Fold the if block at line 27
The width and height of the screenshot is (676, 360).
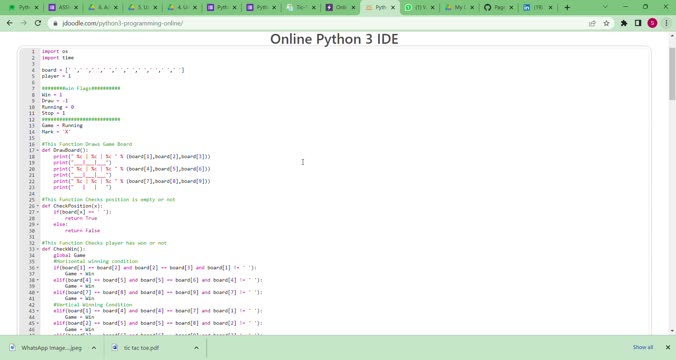(38, 212)
